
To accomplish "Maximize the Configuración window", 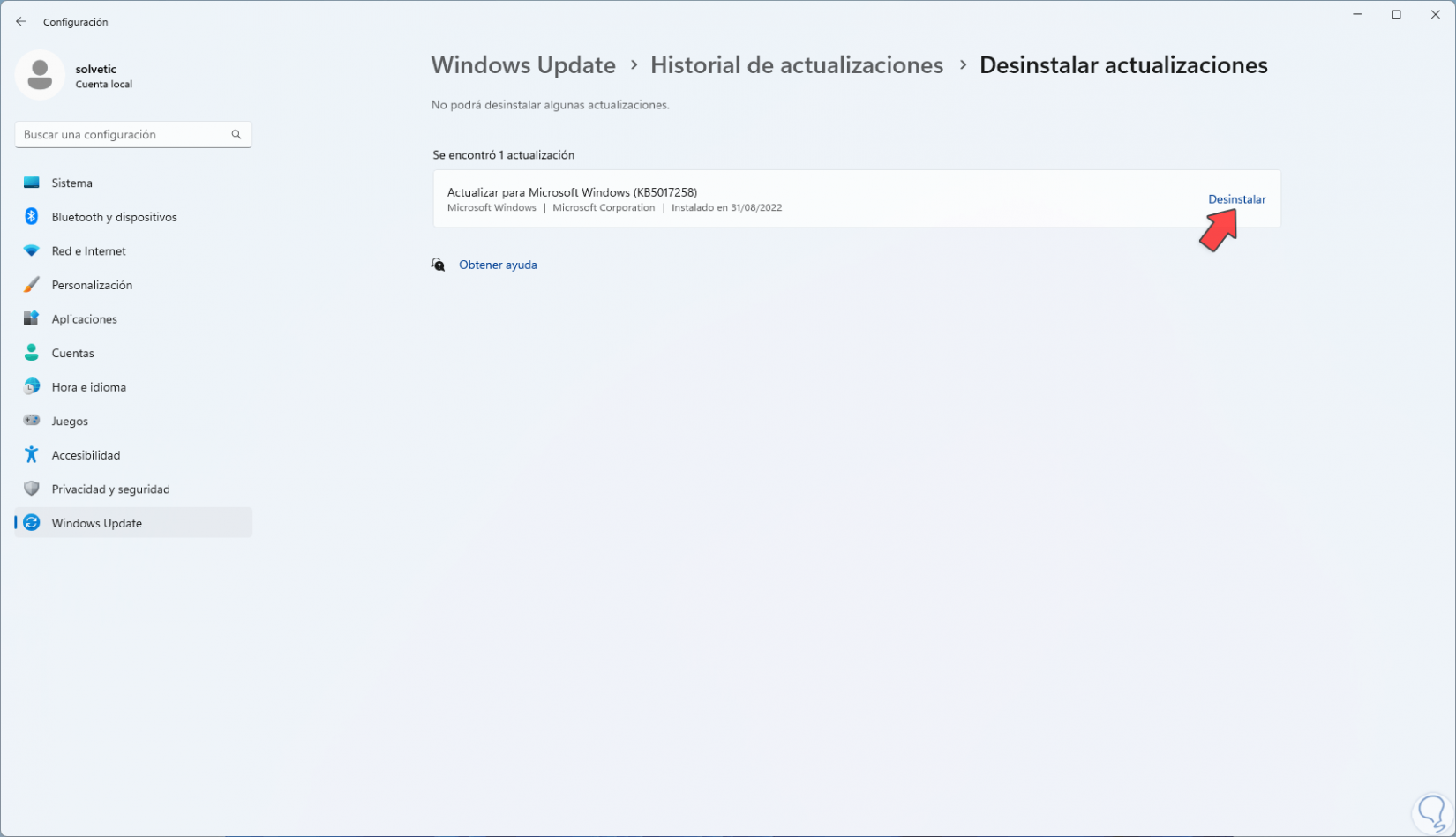I will tap(1396, 15).
